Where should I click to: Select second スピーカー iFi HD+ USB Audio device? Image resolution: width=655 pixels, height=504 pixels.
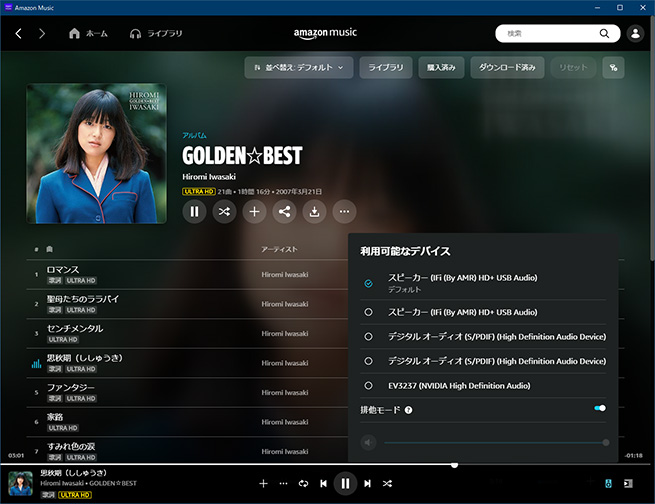(483, 312)
